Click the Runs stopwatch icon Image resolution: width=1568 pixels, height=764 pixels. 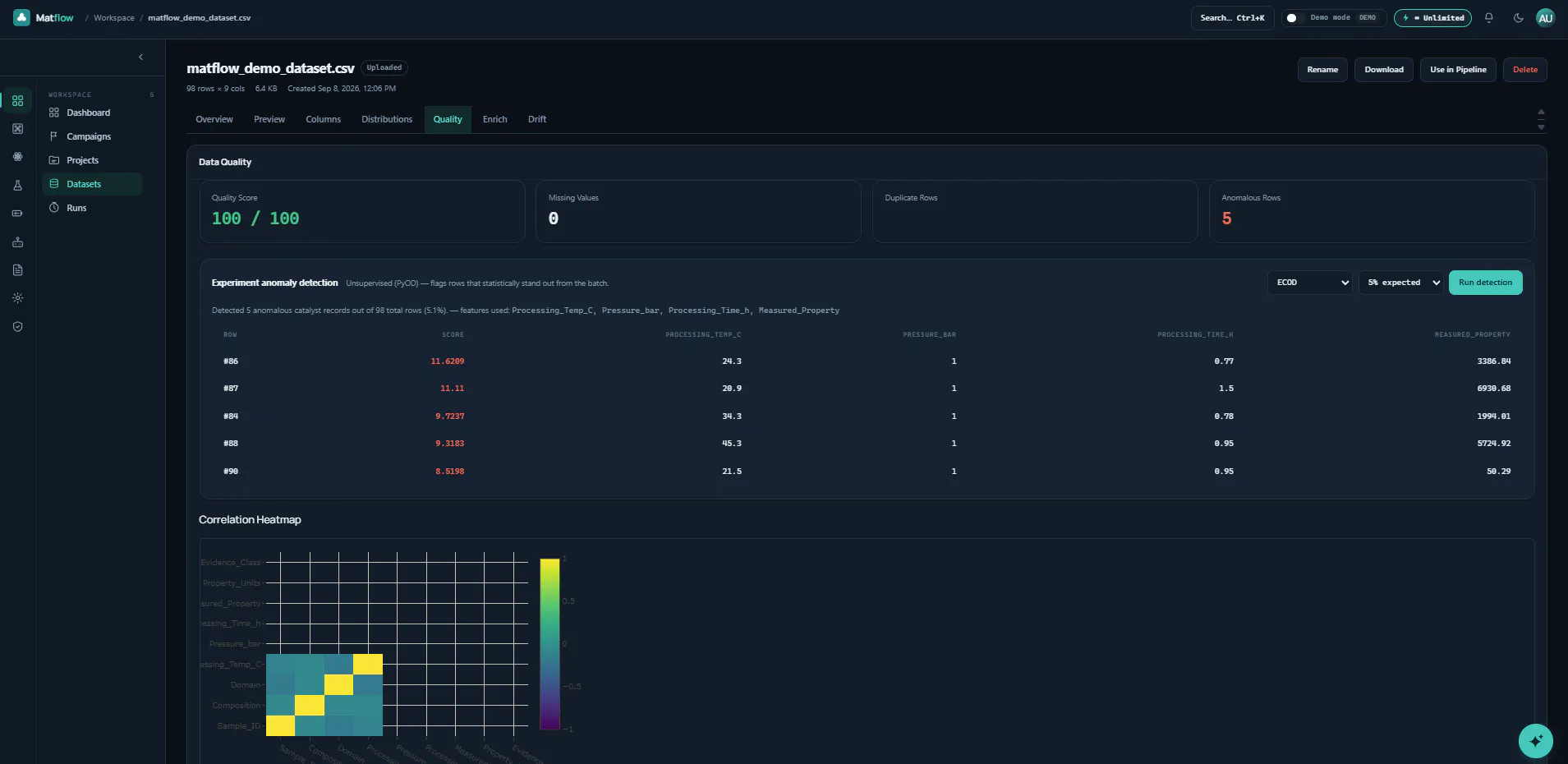point(54,208)
